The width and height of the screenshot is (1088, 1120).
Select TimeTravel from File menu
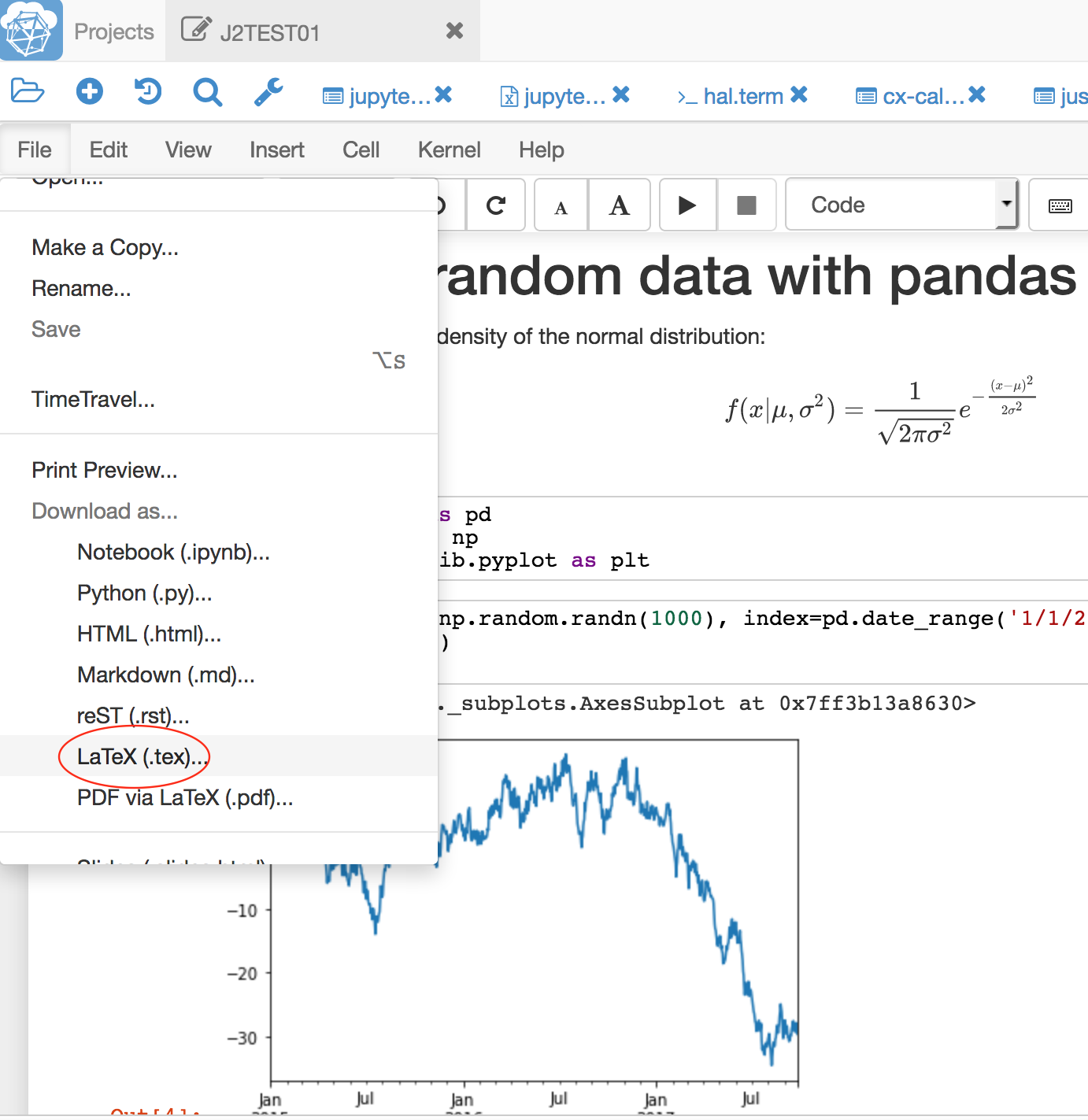tap(93, 399)
